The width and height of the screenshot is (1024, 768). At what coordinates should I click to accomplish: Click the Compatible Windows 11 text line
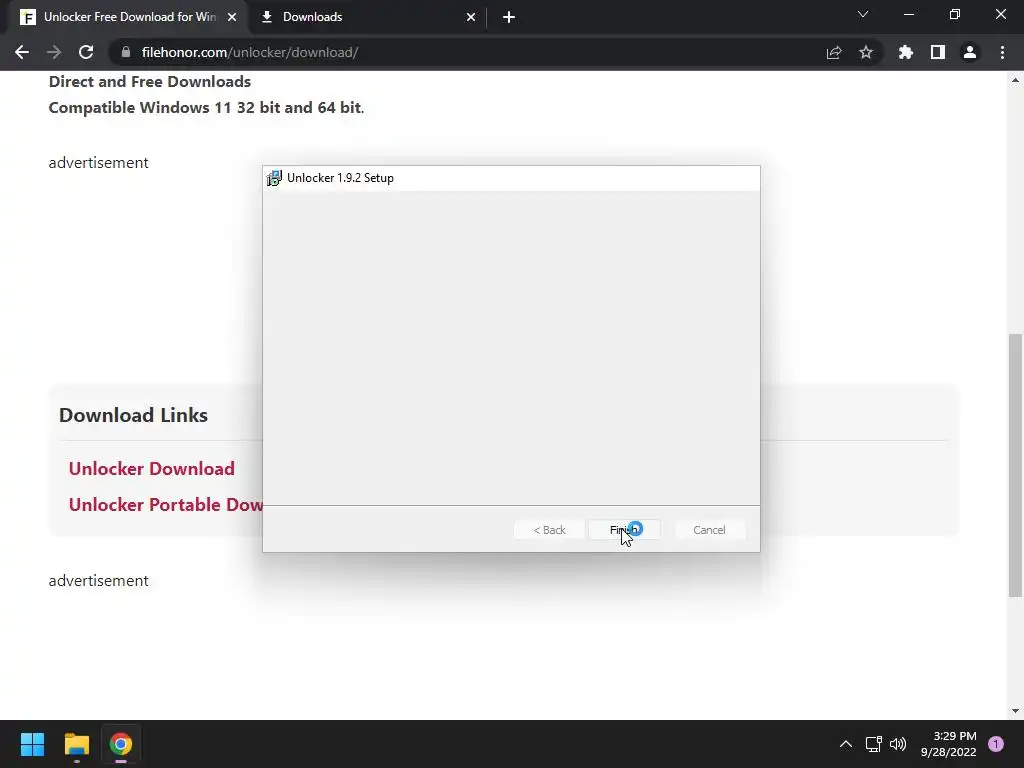pos(206,108)
